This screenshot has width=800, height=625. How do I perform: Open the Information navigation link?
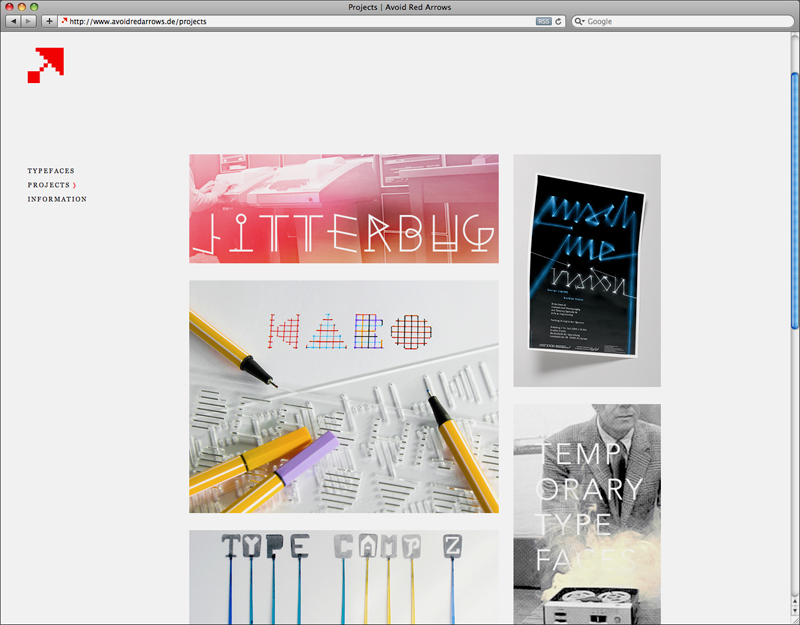(x=57, y=199)
